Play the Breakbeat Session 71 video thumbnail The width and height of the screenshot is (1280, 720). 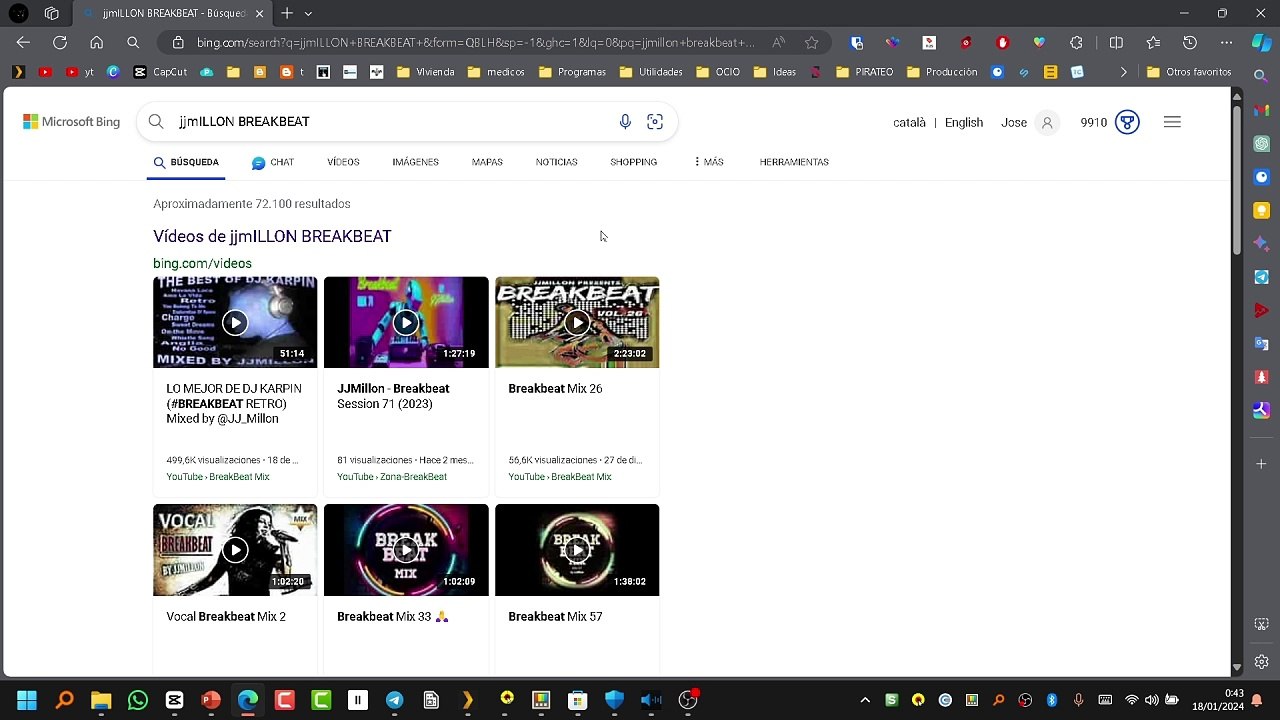(406, 322)
